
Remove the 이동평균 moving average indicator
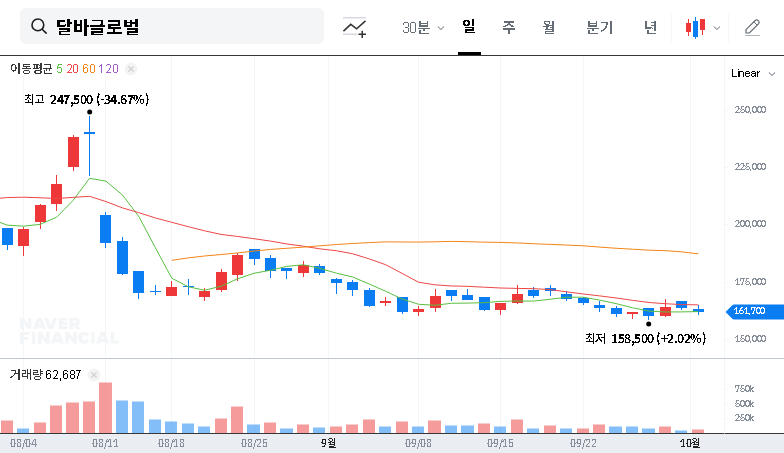131,69
